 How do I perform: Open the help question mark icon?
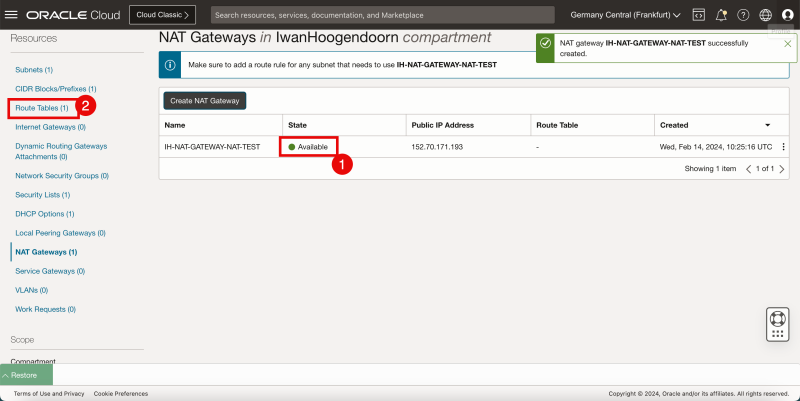pyautogui.click(x=743, y=15)
